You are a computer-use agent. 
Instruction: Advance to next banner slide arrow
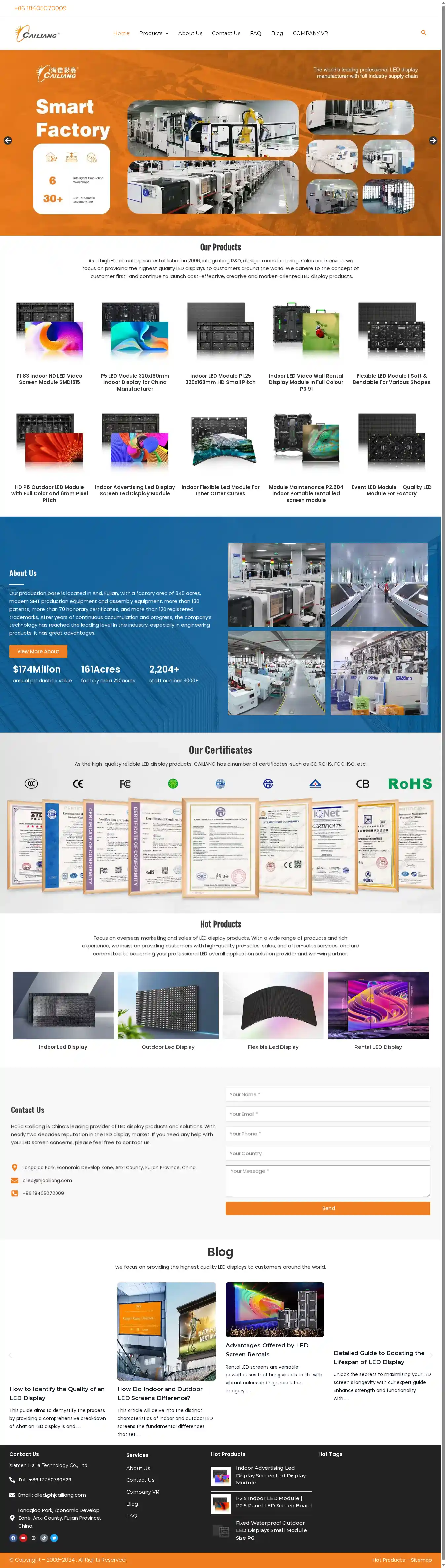[432, 141]
